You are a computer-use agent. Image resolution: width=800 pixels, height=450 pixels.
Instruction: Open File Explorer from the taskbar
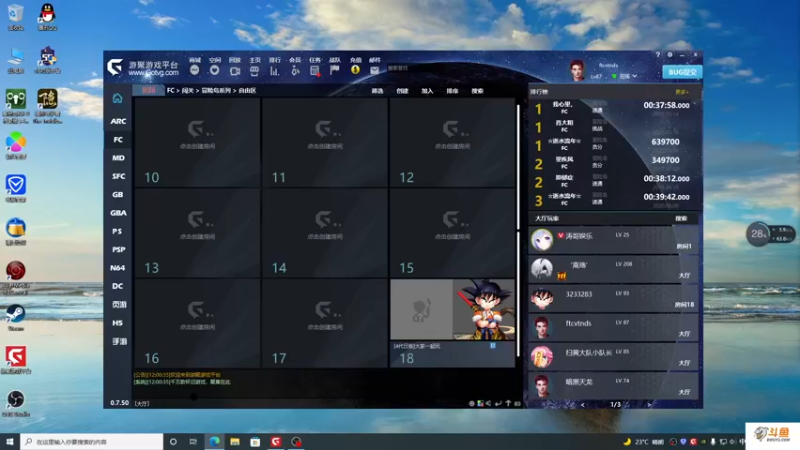(235, 442)
